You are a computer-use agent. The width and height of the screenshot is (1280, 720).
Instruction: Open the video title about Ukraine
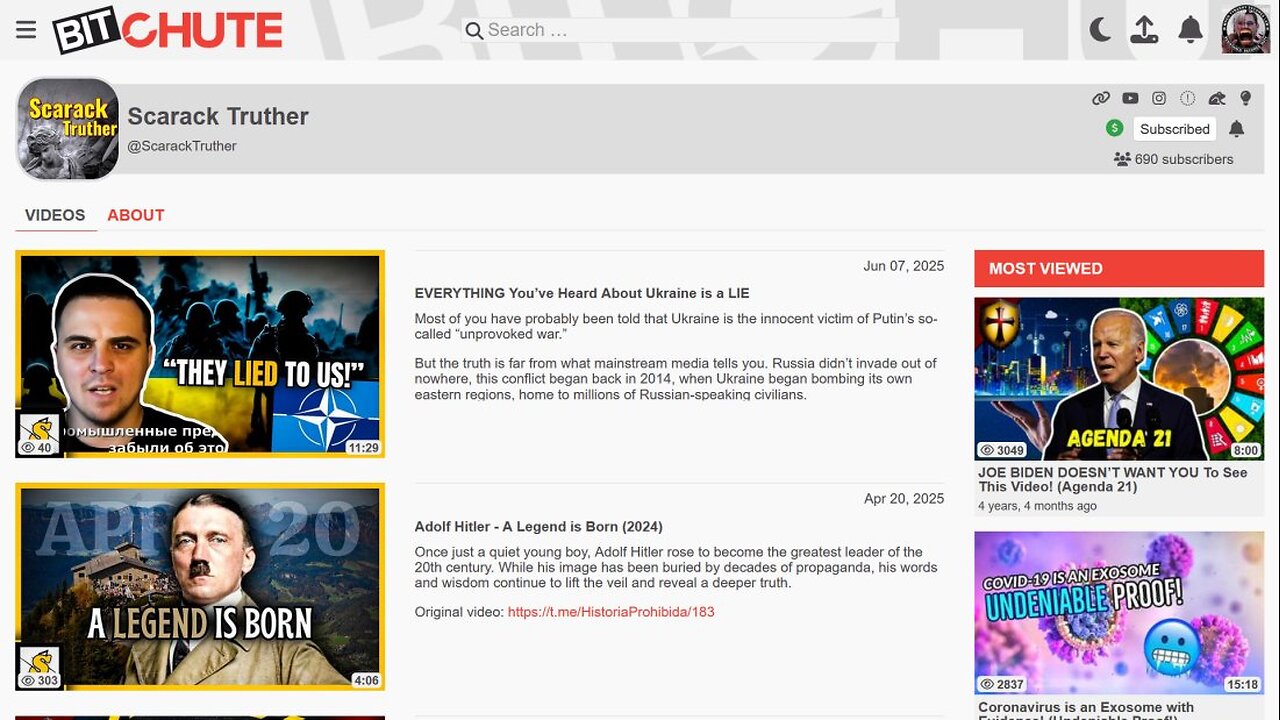coord(582,293)
